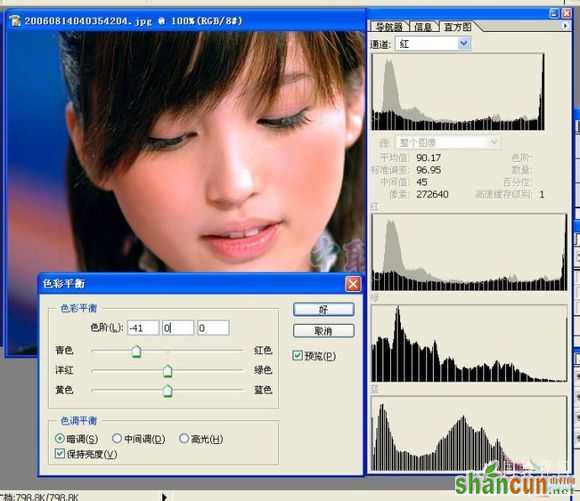
Task: Select the 中间调(D) radio button
Action: click(117, 438)
